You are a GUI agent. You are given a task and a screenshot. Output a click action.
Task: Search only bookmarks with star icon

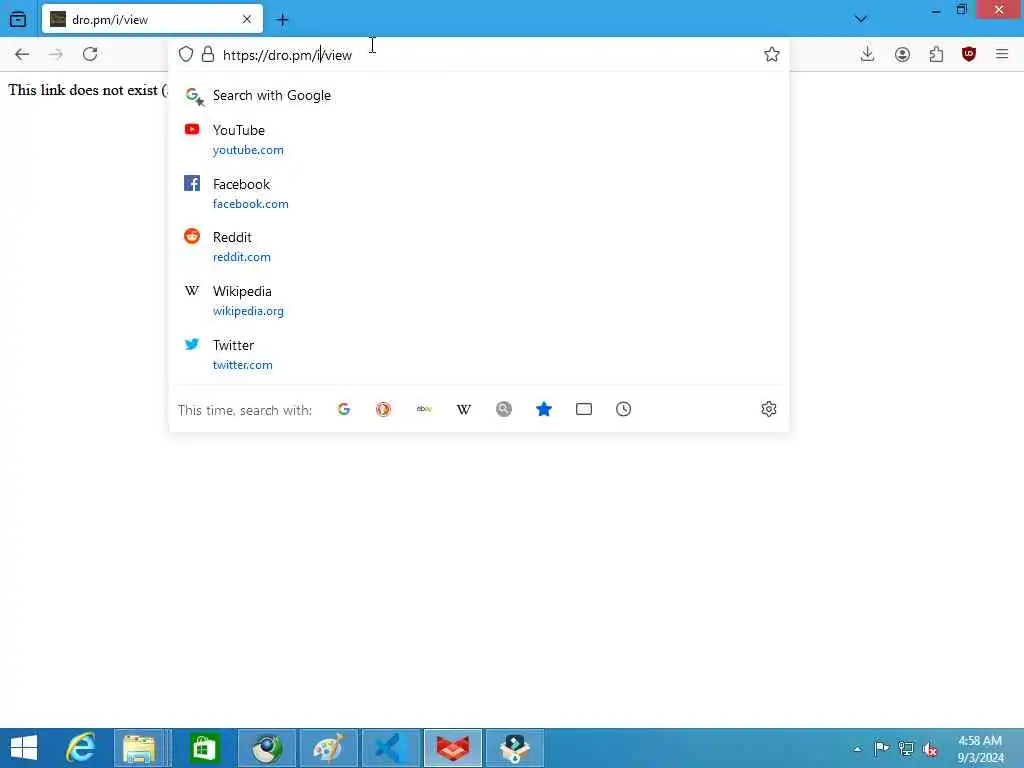tap(543, 409)
